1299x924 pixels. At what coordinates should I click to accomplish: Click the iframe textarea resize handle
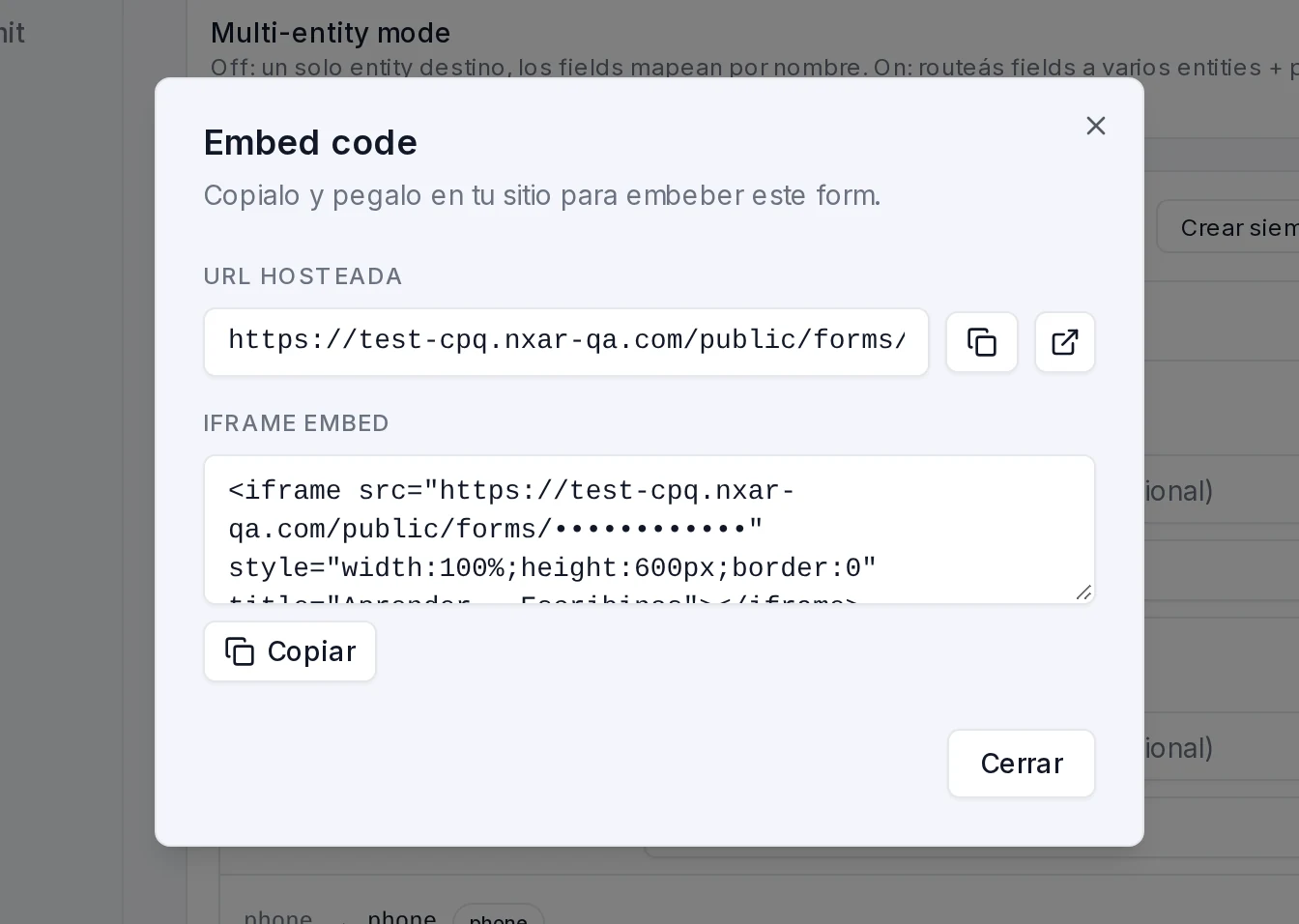click(1083, 592)
